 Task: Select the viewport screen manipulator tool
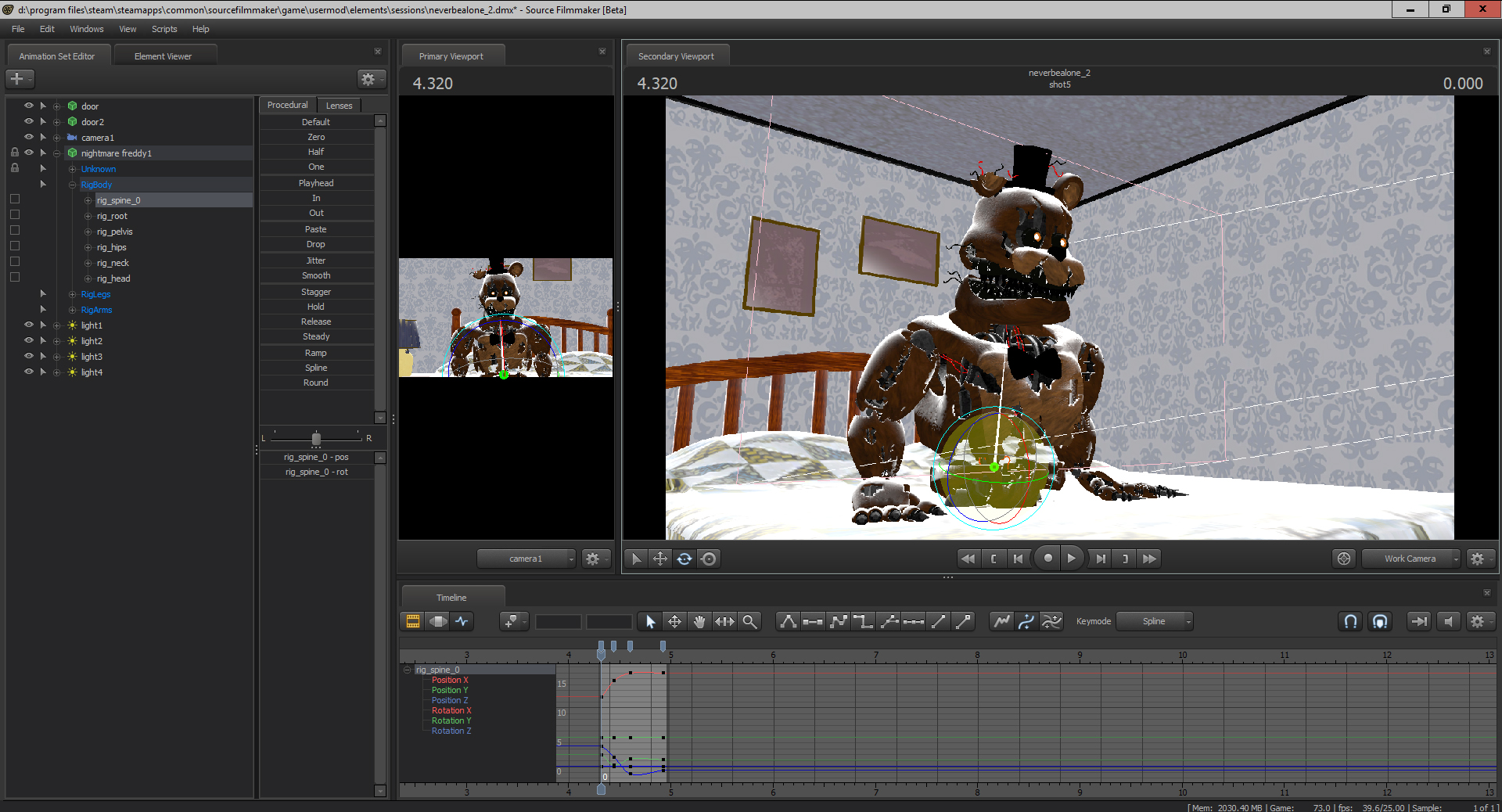pos(709,559)
